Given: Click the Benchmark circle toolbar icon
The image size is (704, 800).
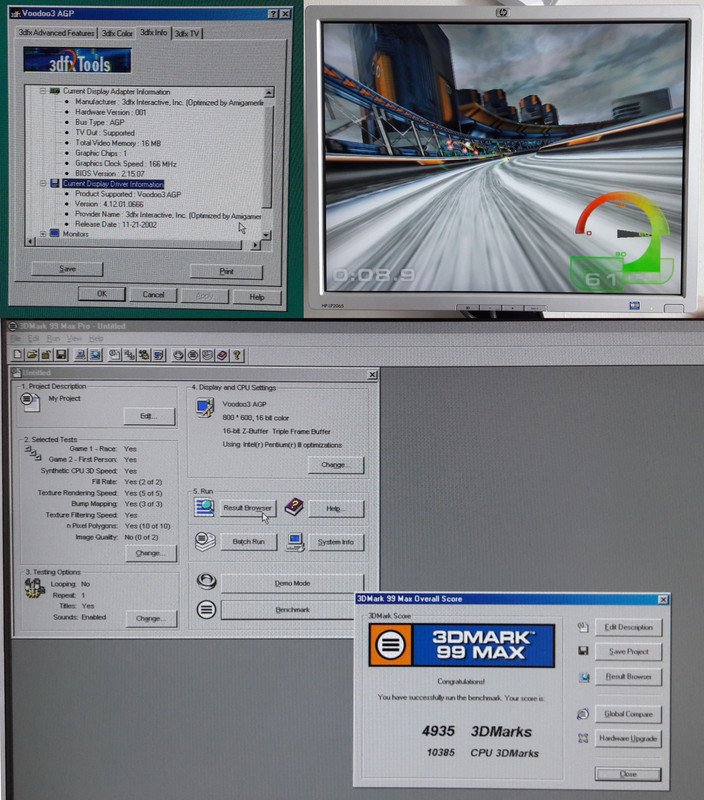Looking at the screenshot, I should pyautogui.click(x=193, y=355).
